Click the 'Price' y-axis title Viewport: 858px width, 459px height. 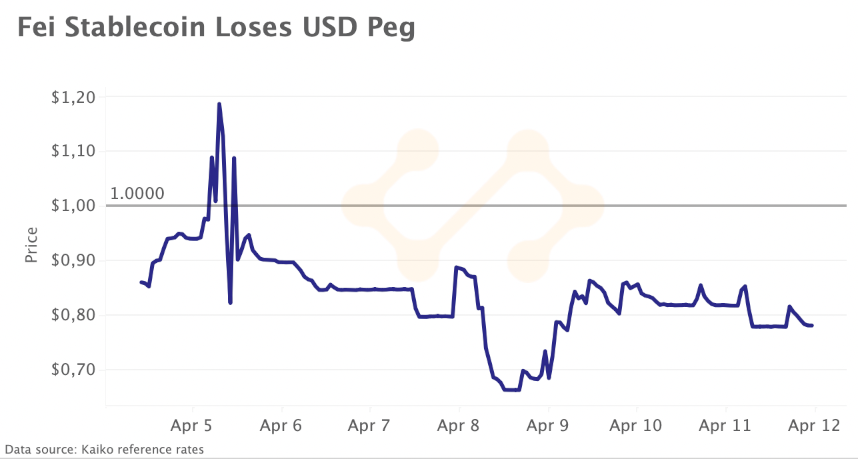31,245
